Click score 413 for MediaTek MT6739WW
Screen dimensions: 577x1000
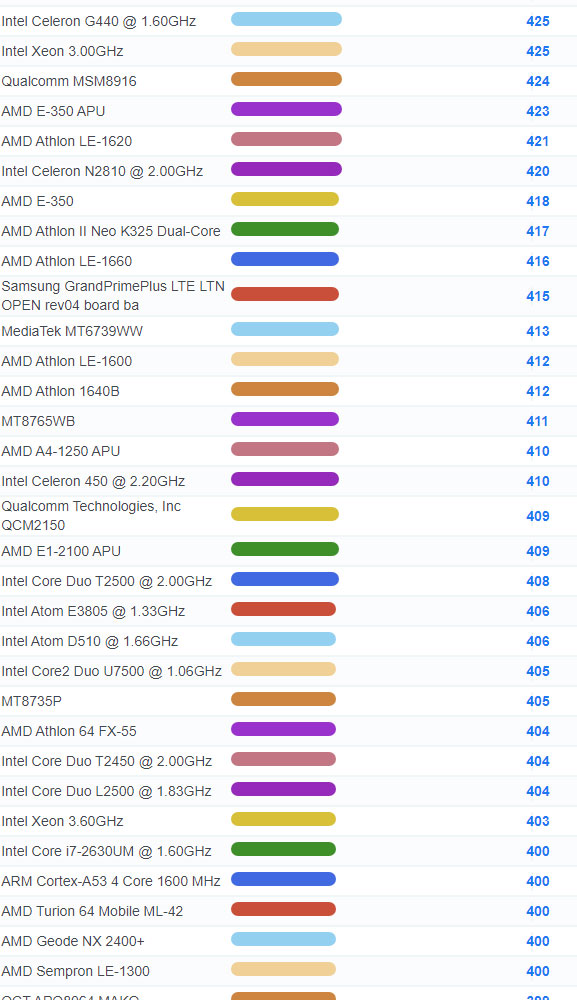click(537, 331)
